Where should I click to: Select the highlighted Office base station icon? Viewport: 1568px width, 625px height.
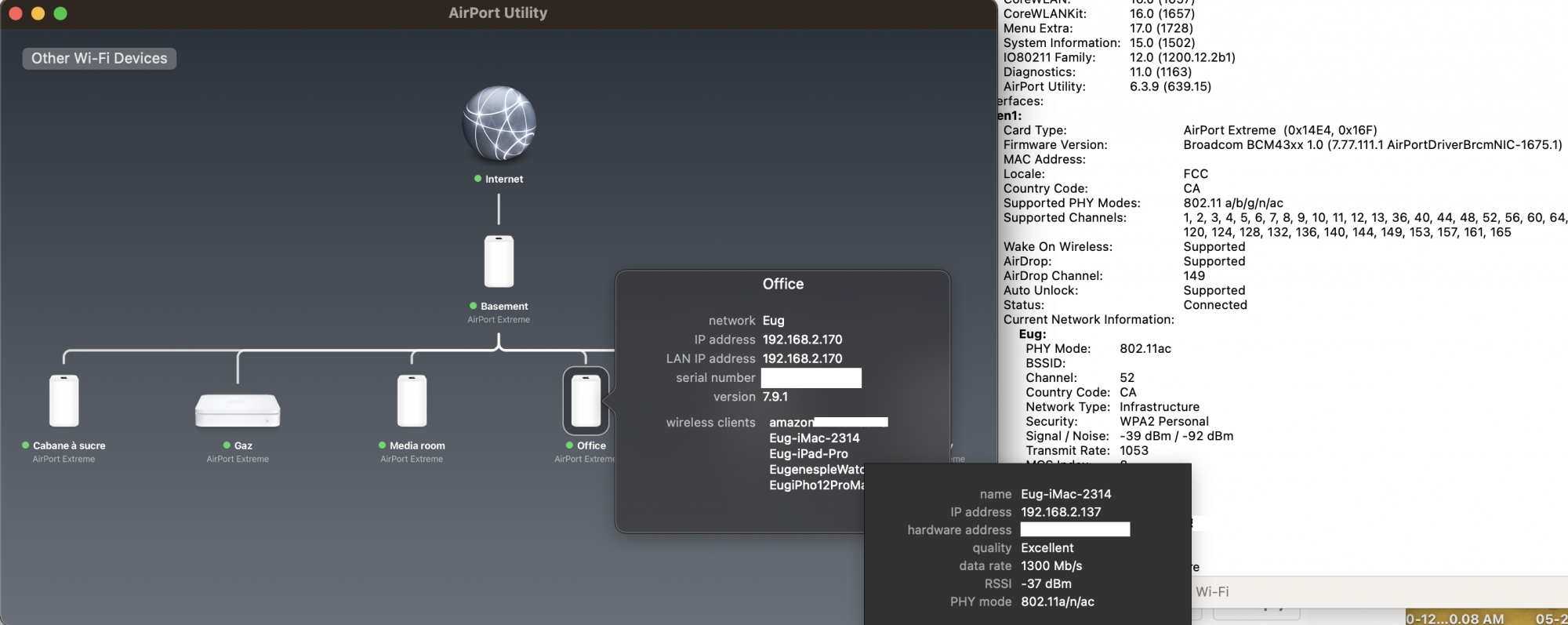(586, 401)
